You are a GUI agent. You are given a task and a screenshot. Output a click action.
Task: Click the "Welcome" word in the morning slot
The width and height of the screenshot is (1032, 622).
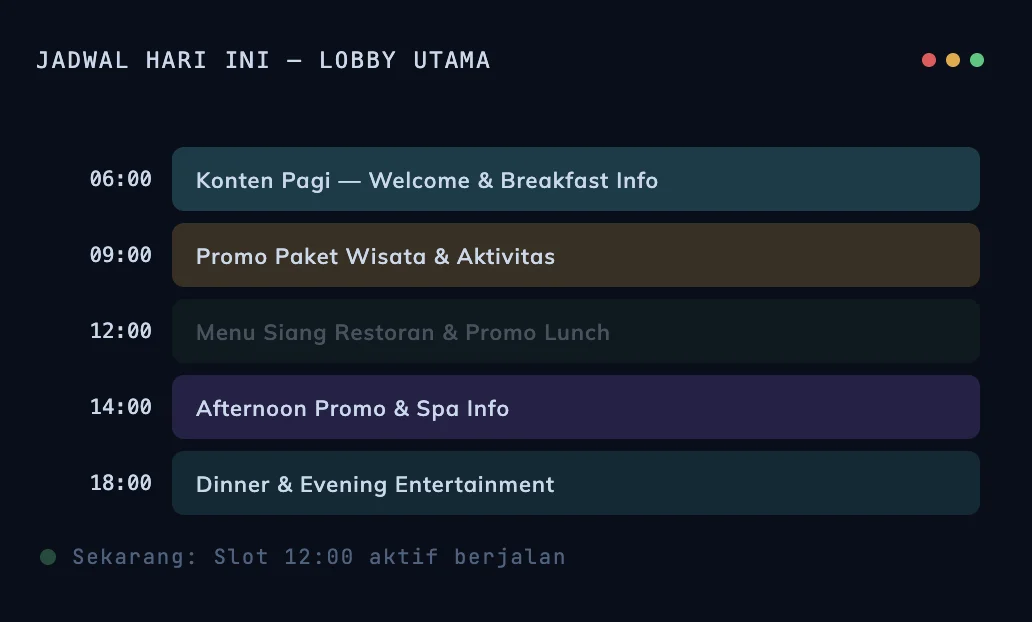coord(419,181)
